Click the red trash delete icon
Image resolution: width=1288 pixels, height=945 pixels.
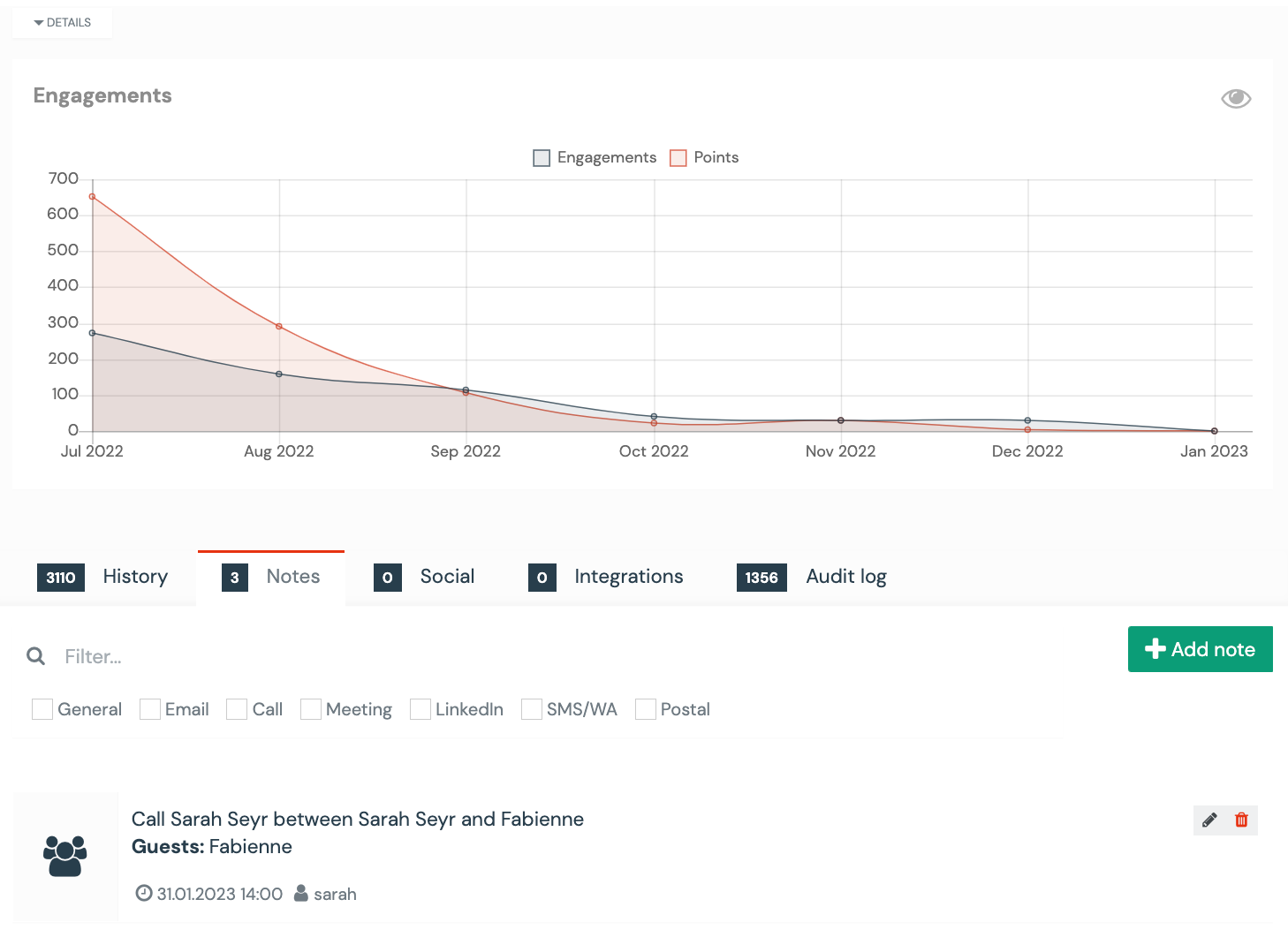point(1241,820)
